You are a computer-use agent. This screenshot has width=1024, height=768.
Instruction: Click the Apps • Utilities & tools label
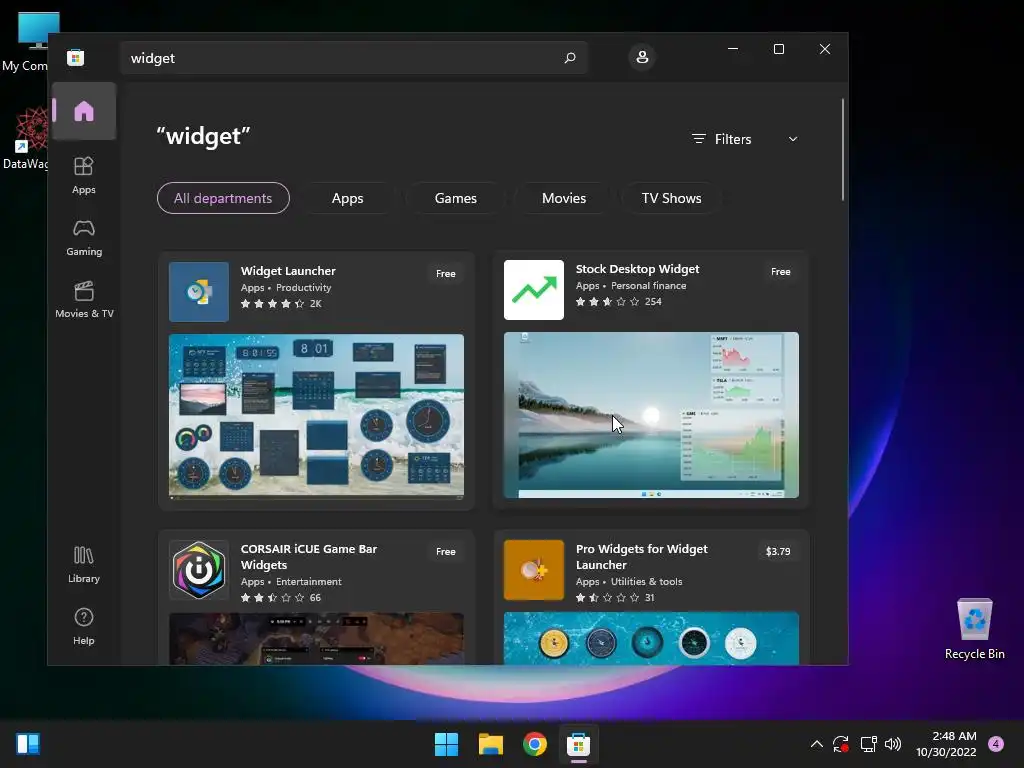(x=629, y=581)
